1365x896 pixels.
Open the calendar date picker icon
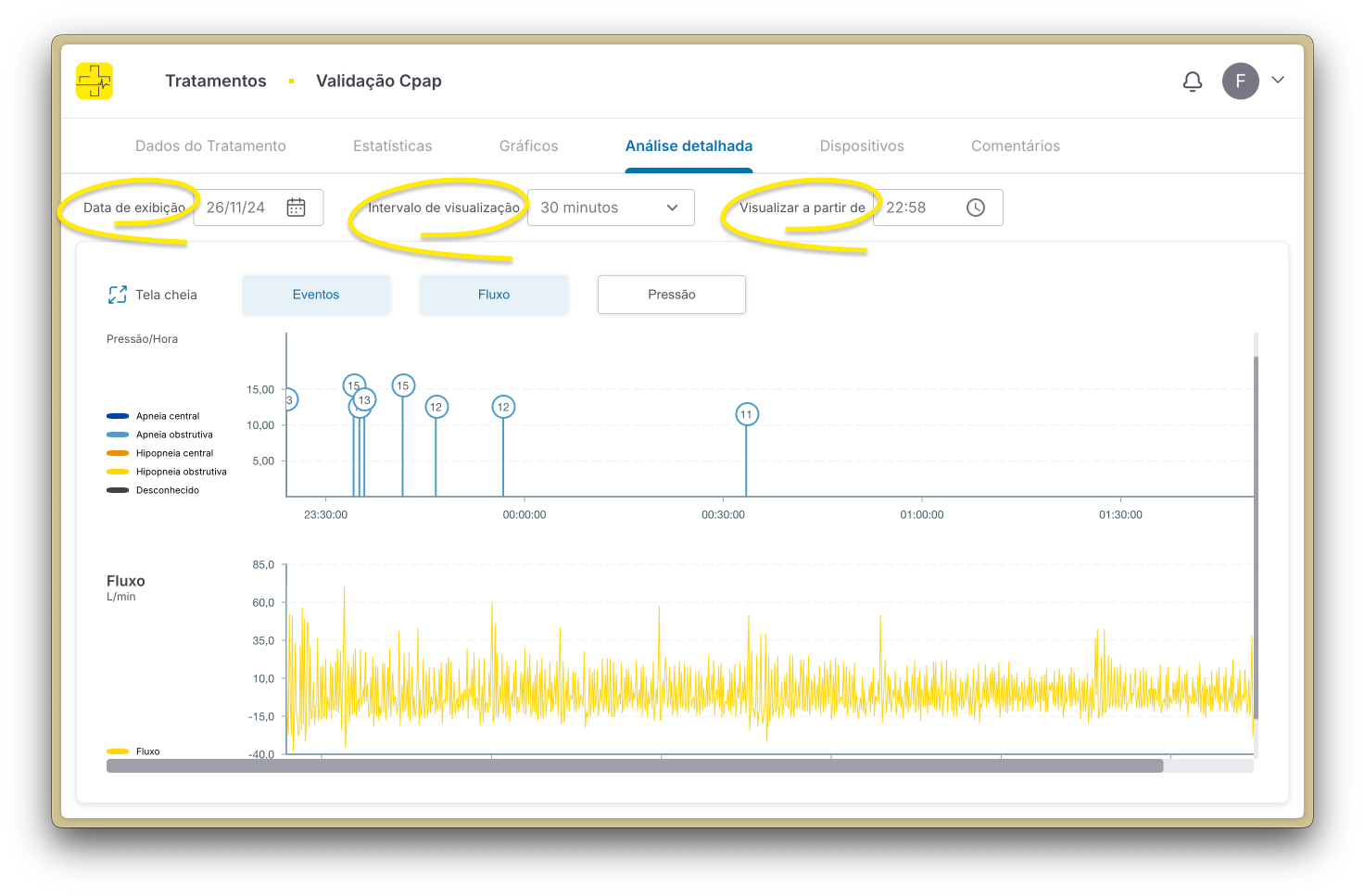point(296,208)
